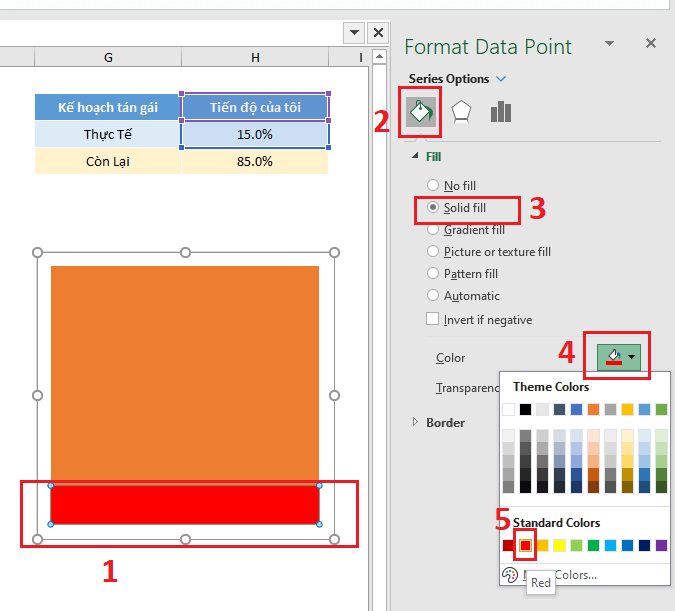Pick the theme Blue swatch beside Orange

[x=576, y=409]
